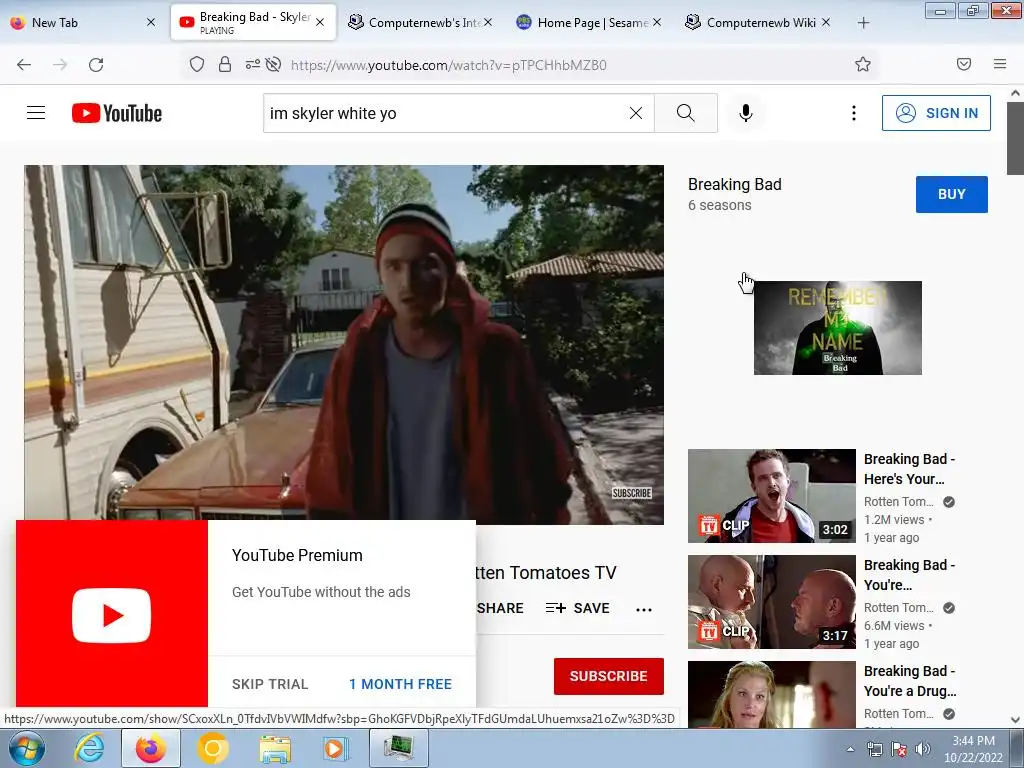Open more actions dots beside SAVE
Screen dimensions: 1024x768
pyautogui.click(x=644, y=609)
